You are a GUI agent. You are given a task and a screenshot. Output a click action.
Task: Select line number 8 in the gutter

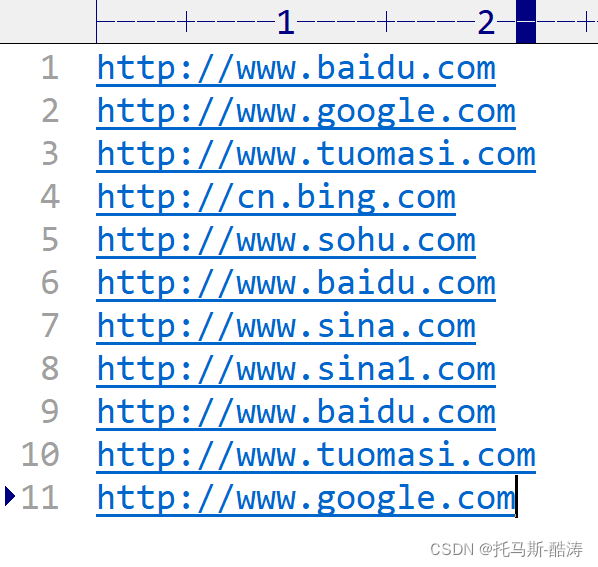[x=50, y=369]
